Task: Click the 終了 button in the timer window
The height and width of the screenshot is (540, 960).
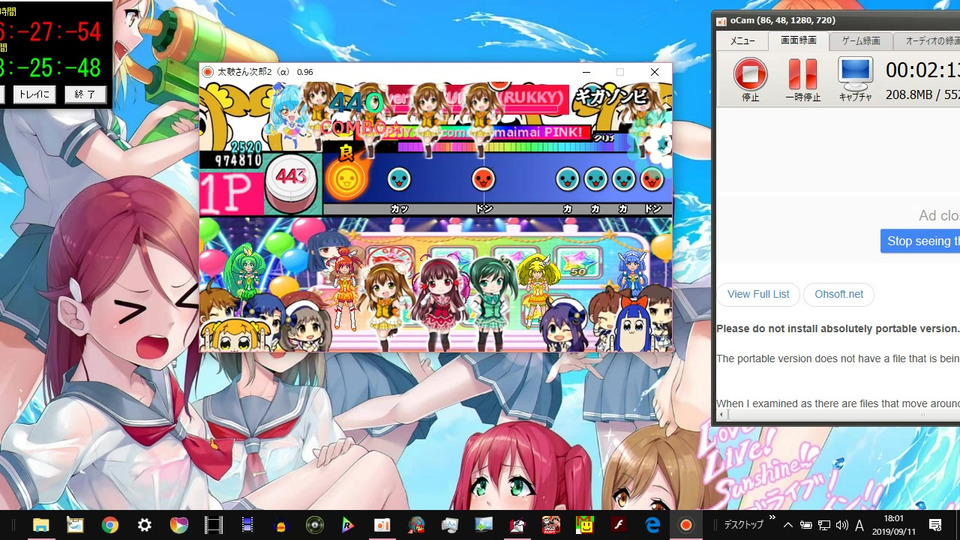Action: [84, 94]
